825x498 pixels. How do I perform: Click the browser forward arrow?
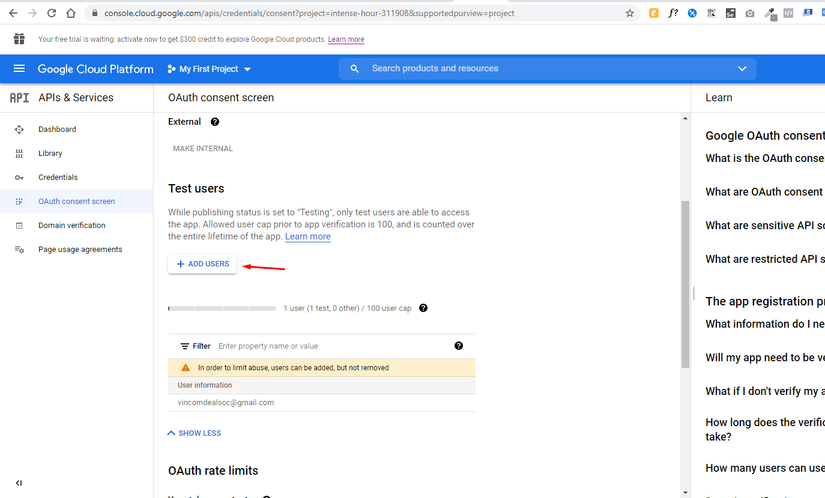[32, 13]
